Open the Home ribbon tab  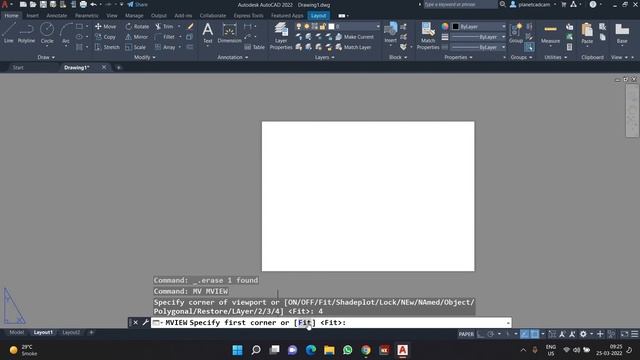[11, 16]
